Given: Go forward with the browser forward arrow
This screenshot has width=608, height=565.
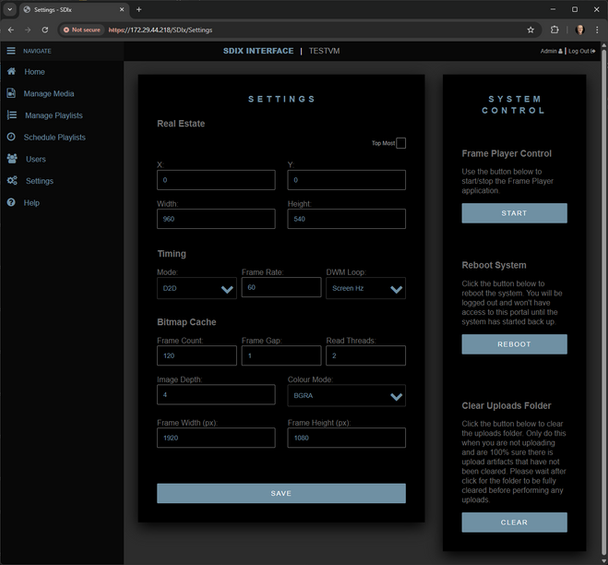Looking at the screenshot, I should coord(28,30).
